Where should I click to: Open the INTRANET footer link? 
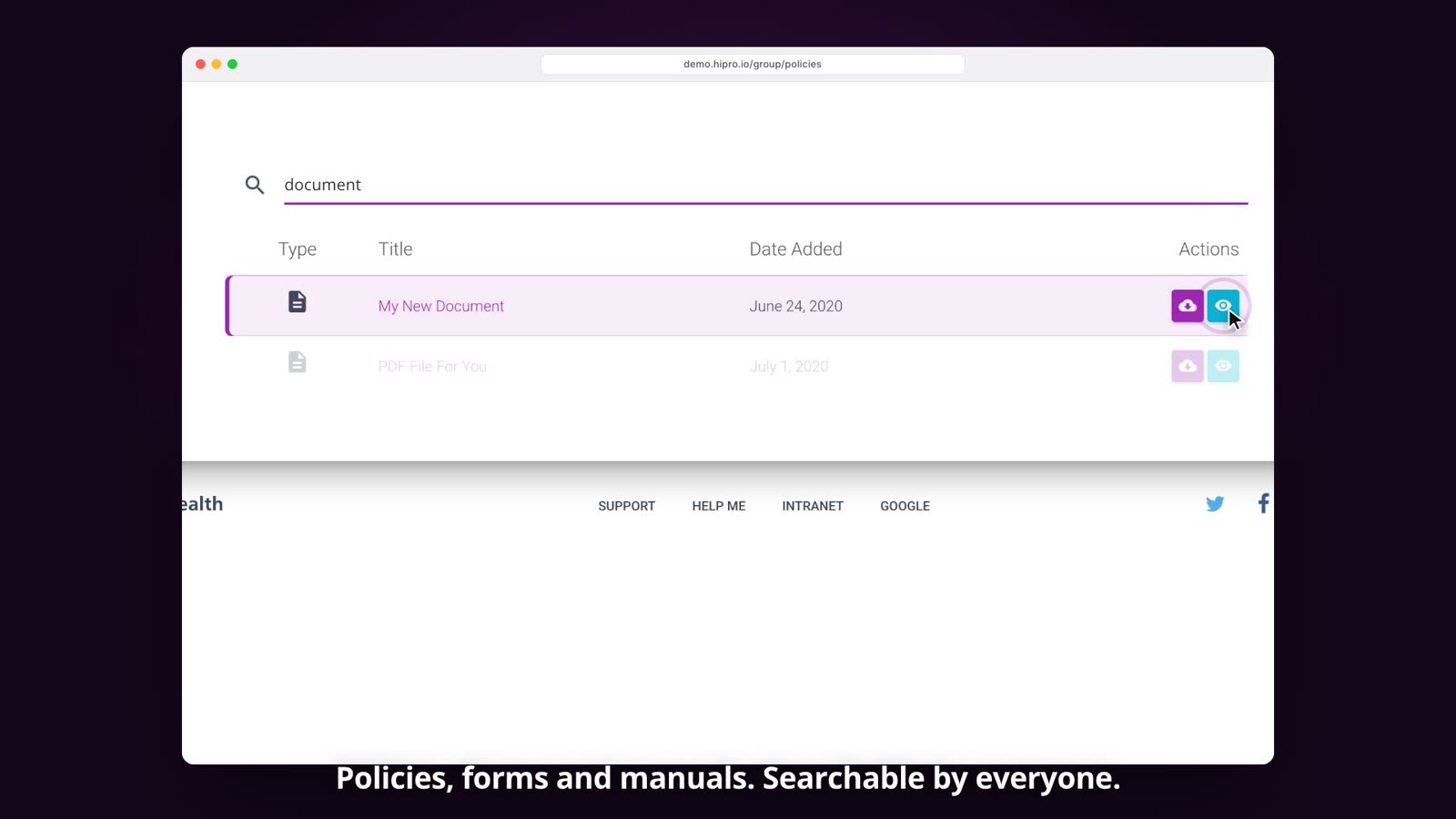pos(813,506)
